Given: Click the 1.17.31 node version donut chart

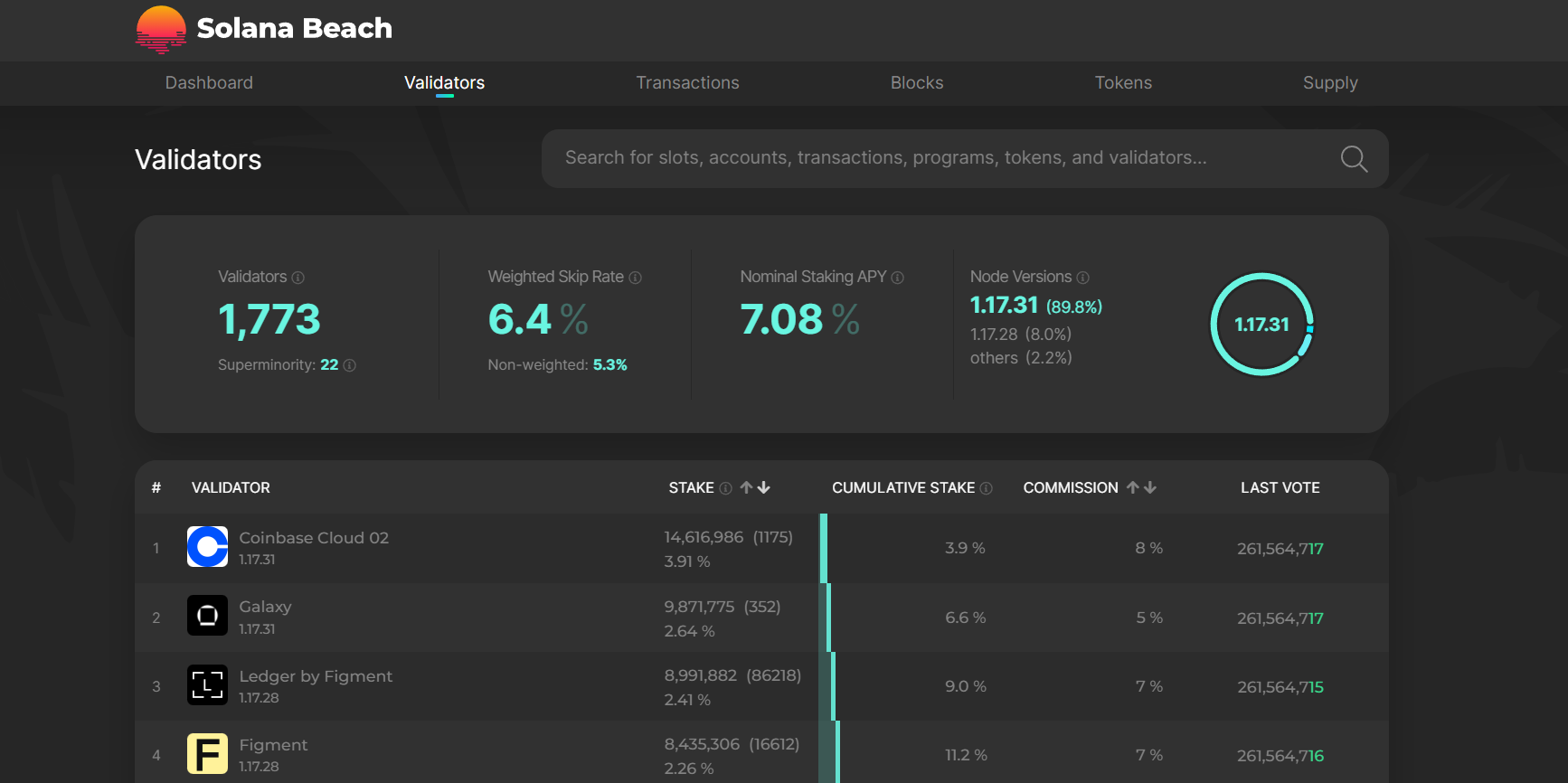Looking at the screenshot, I should [1261, 324].
